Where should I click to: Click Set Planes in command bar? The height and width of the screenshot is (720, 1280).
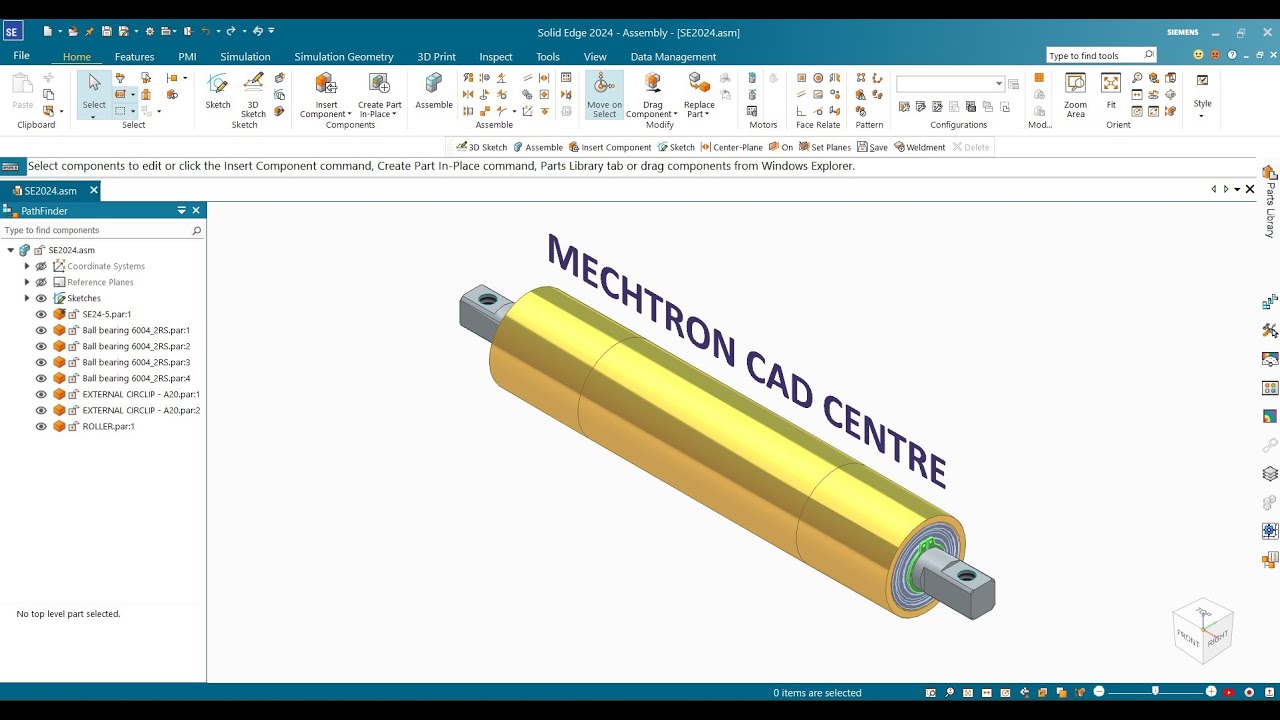[824, 147]
